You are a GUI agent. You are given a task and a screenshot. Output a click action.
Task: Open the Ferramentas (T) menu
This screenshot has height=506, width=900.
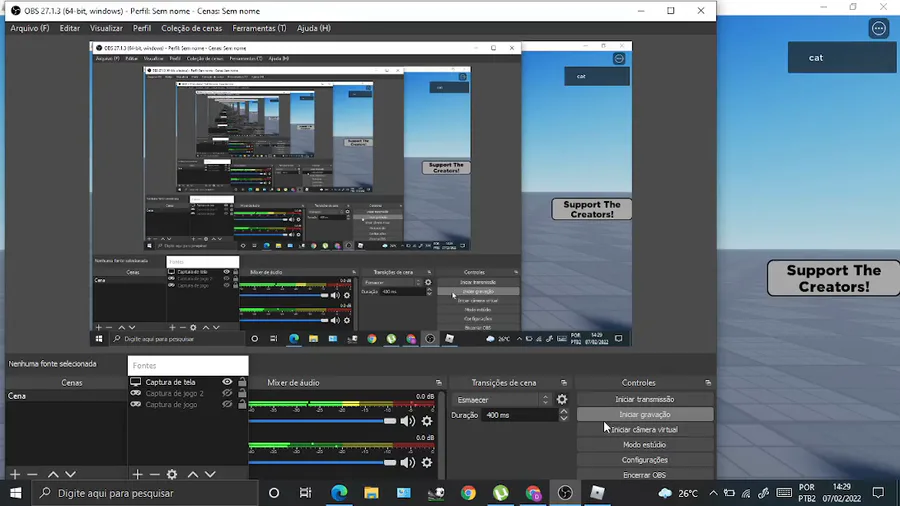(x=259, y=28)
